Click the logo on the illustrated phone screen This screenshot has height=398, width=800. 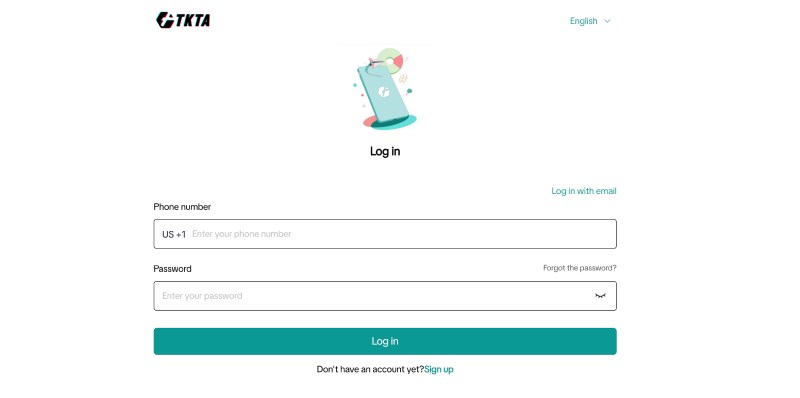click(384, 92)
